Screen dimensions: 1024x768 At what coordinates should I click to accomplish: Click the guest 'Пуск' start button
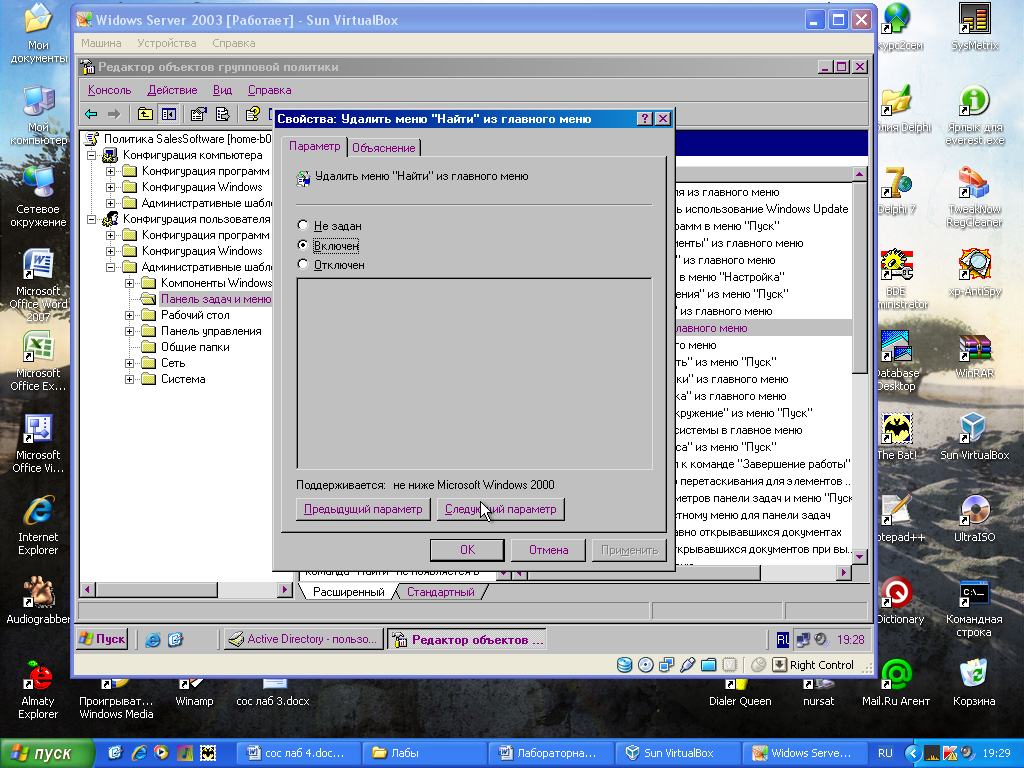(x=102, y=639)
